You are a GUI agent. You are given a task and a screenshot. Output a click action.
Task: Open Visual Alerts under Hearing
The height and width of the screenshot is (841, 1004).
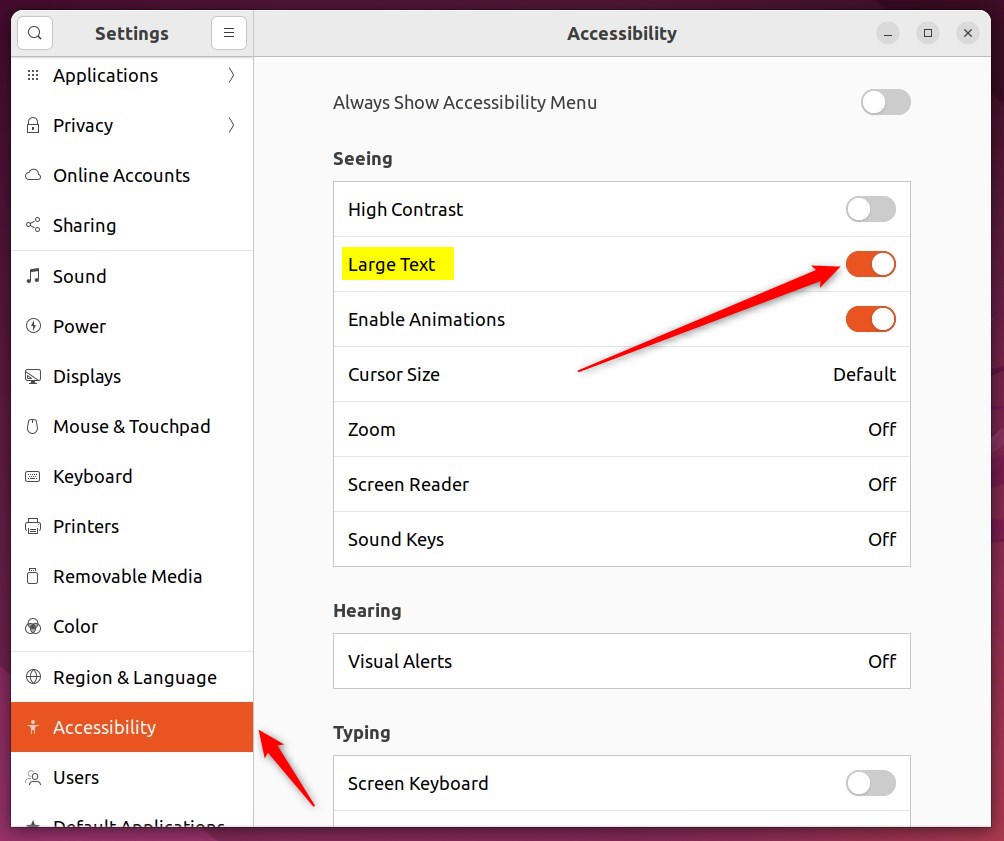pos(621,661)
